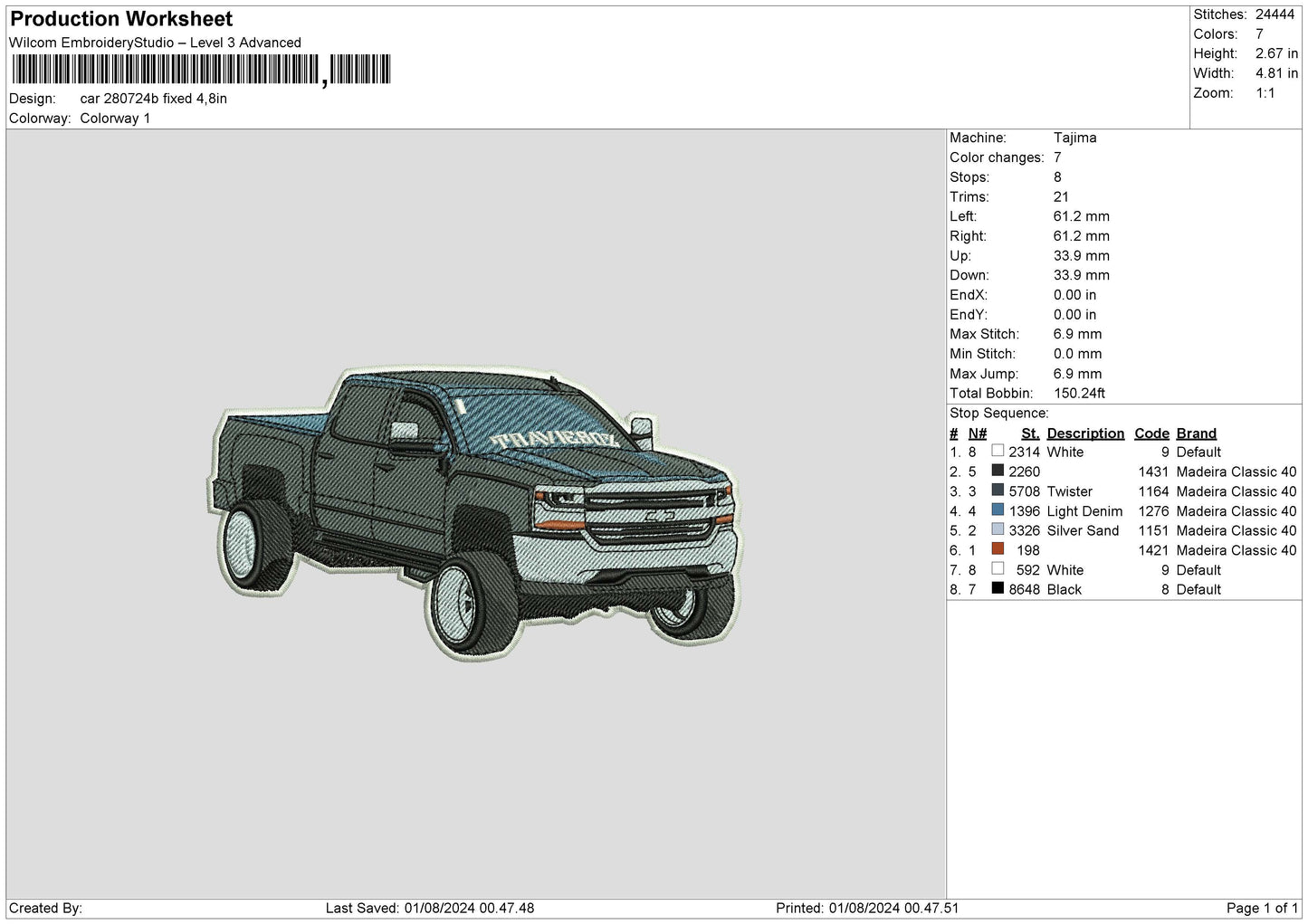
Task: Click the orange swatch for code 1421
Action: point(998,549)
